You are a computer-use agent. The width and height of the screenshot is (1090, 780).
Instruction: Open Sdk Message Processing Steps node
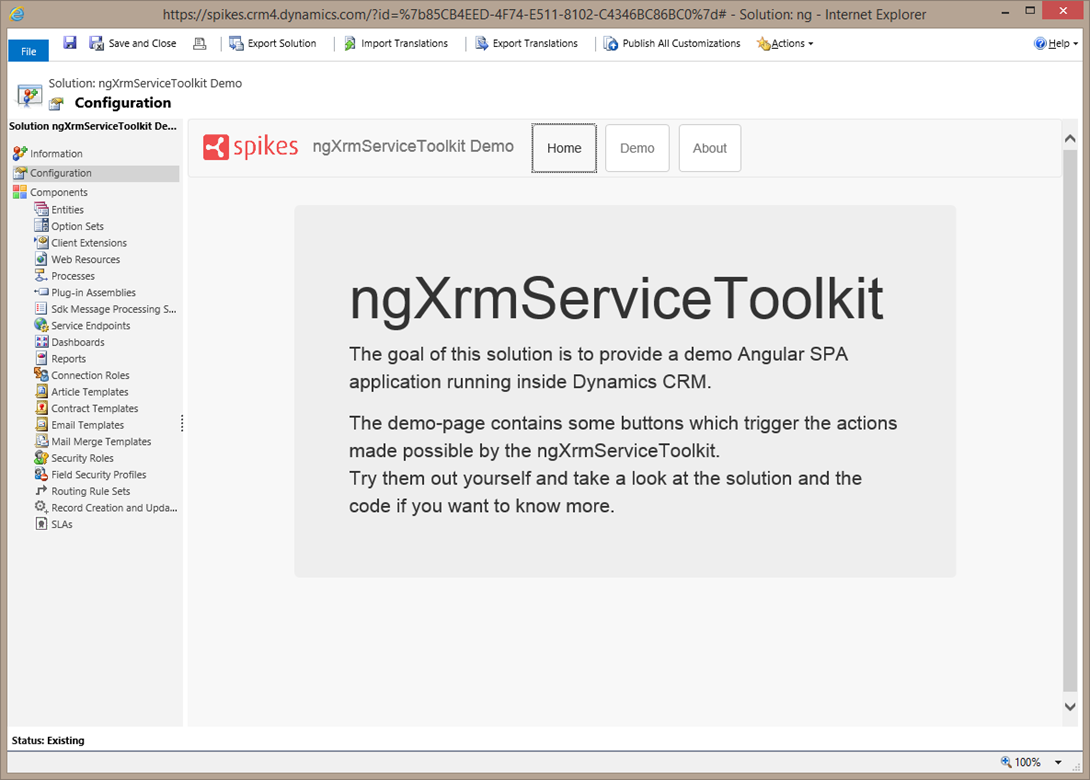click(113, 309)
